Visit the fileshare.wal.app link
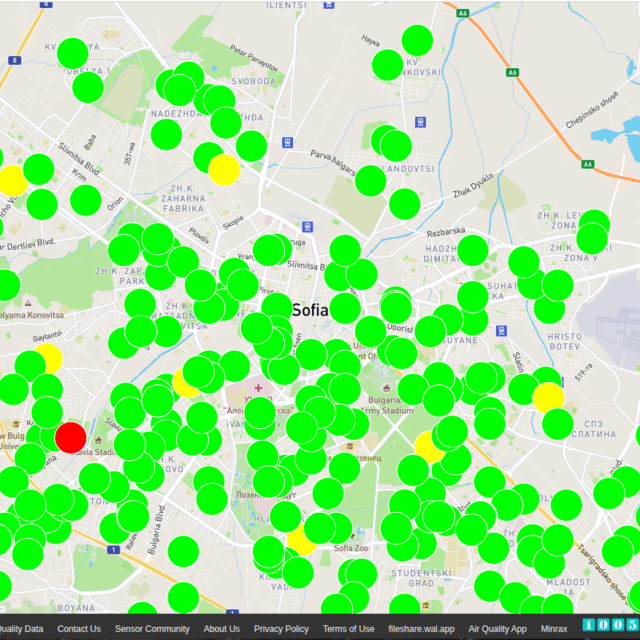640x640 pixels. [x=422, y=629]
